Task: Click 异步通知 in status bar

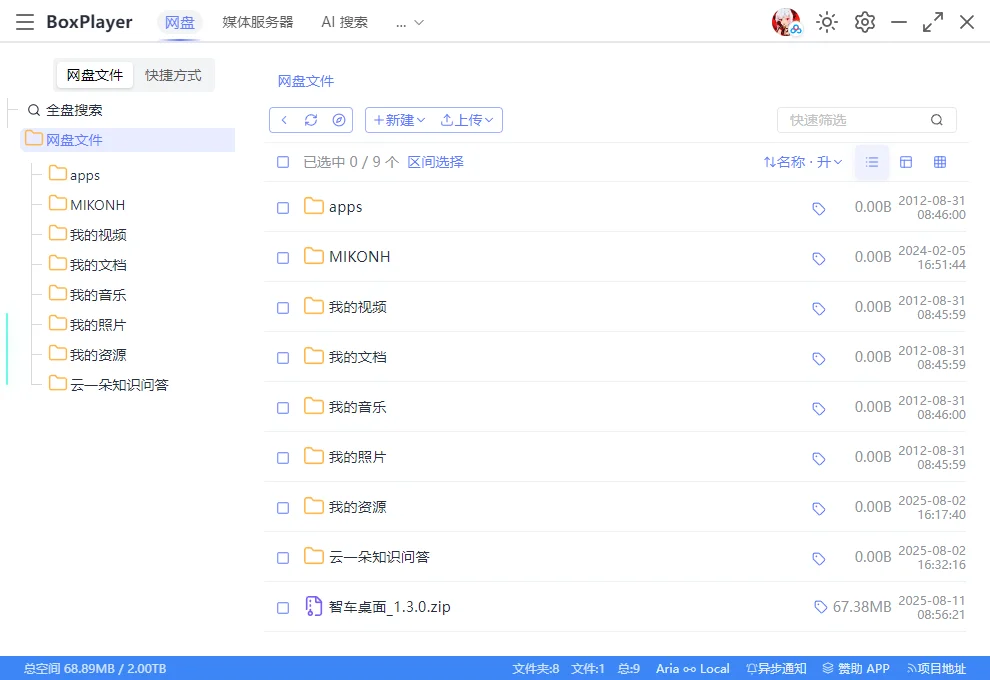Action: (776, 669)
